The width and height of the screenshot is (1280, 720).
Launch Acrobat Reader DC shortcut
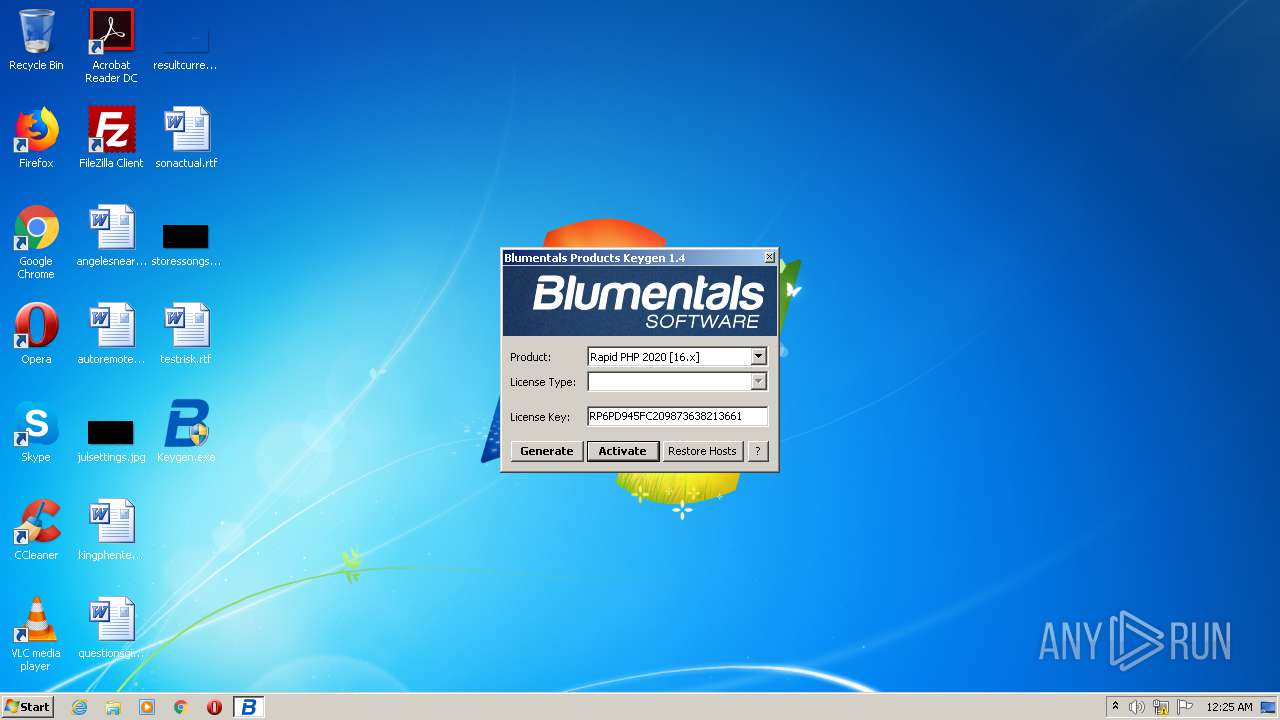[111, 46]
